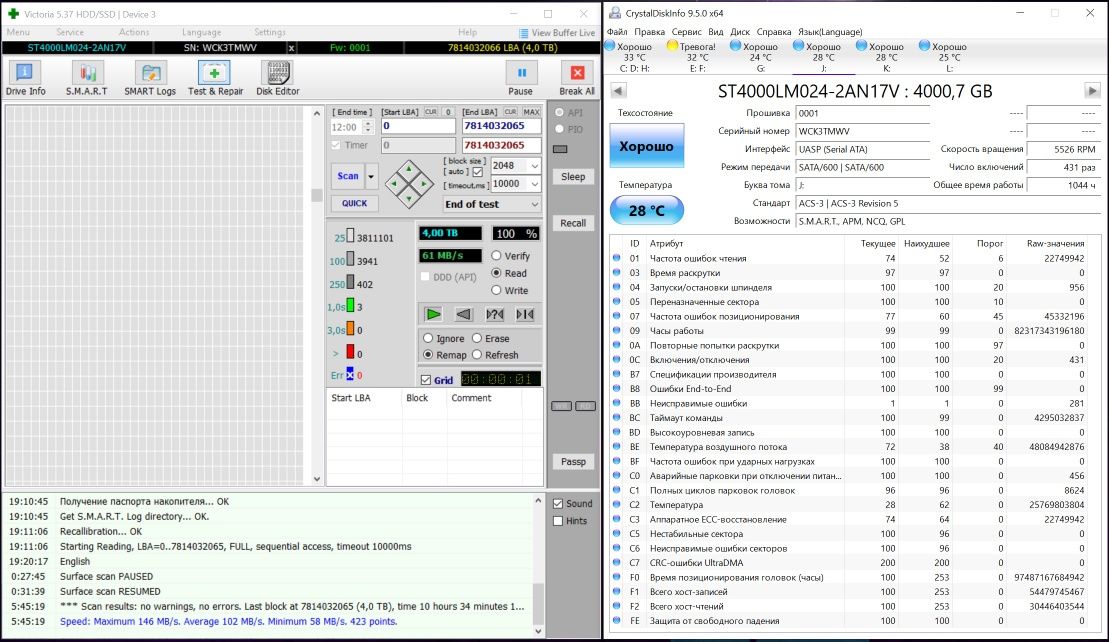
Task: Open Victoria Language menu
Action: 202,33
